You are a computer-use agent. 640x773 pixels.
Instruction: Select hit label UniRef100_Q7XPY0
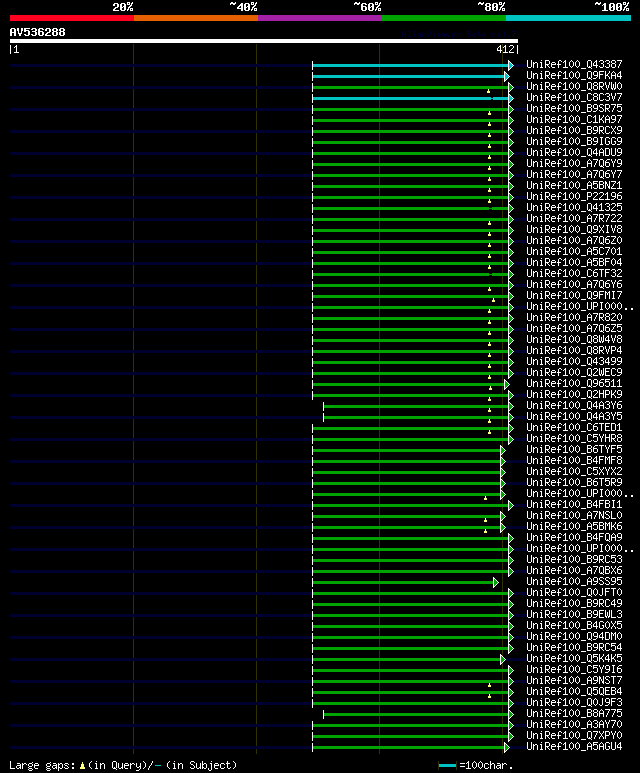click(x=574, y=736)
